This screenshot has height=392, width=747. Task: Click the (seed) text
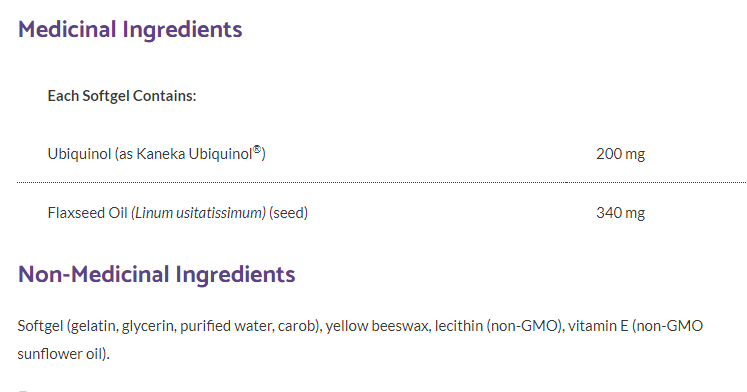288,212
